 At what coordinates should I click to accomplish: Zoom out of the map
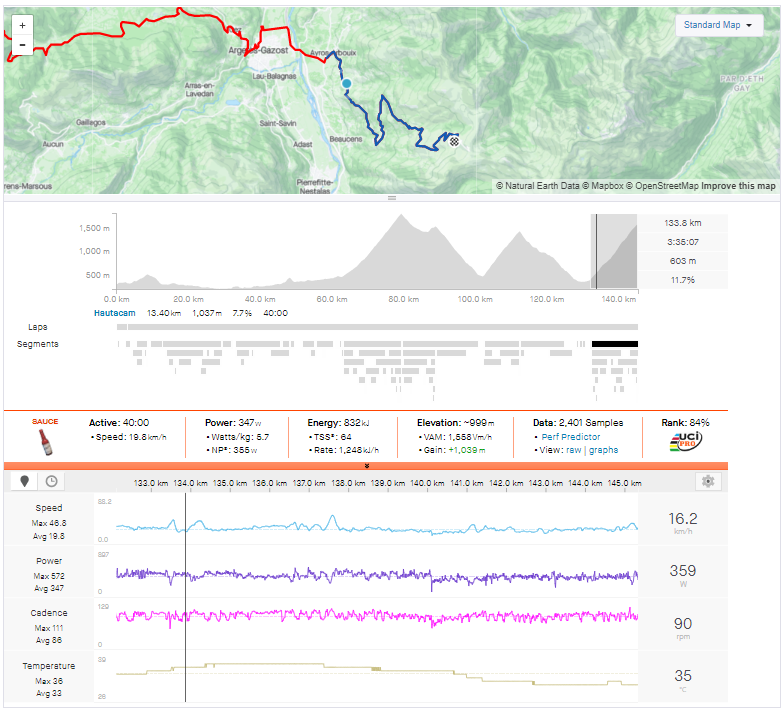click(22, 44)
